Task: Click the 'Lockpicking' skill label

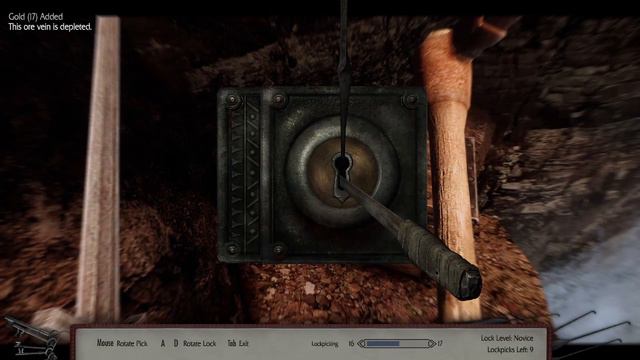Action: click(x=325, y=344)
